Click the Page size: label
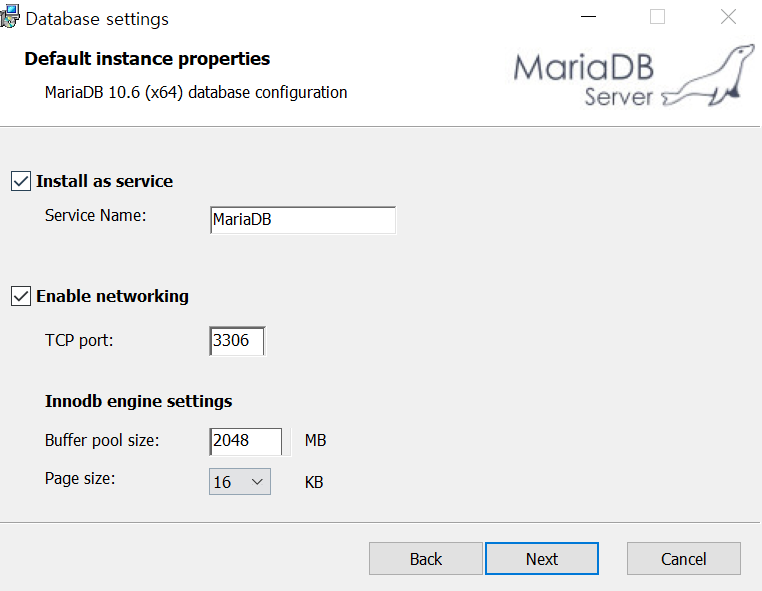762x591 pixels. [x=80, y=479]
